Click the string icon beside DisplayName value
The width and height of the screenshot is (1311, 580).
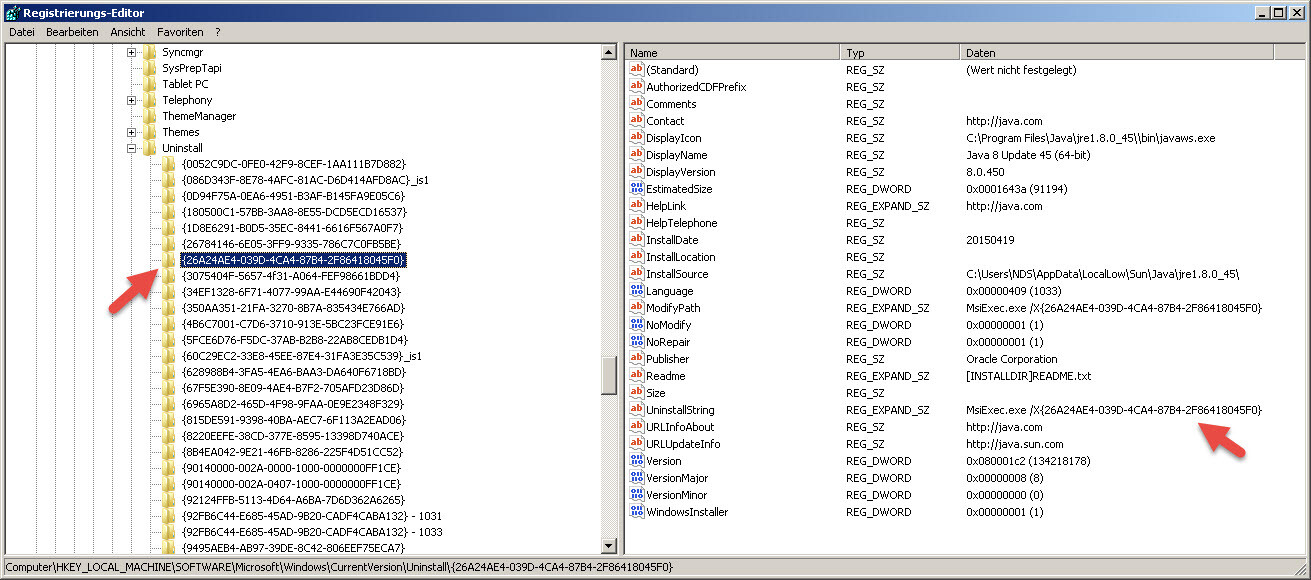[636, 155]
